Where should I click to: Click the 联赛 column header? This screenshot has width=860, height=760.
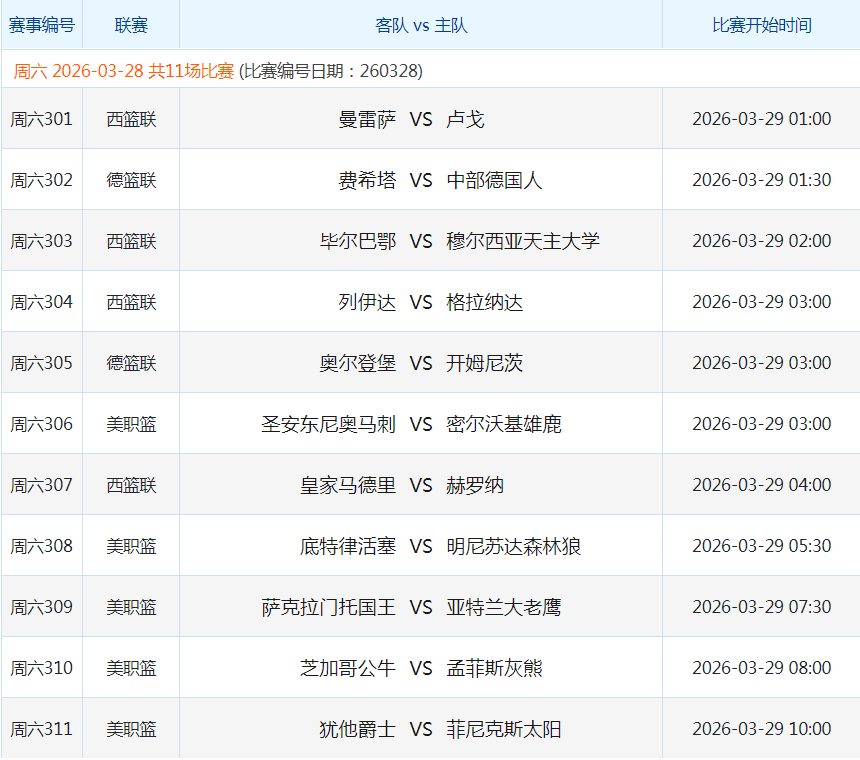(x=131, y=25)
